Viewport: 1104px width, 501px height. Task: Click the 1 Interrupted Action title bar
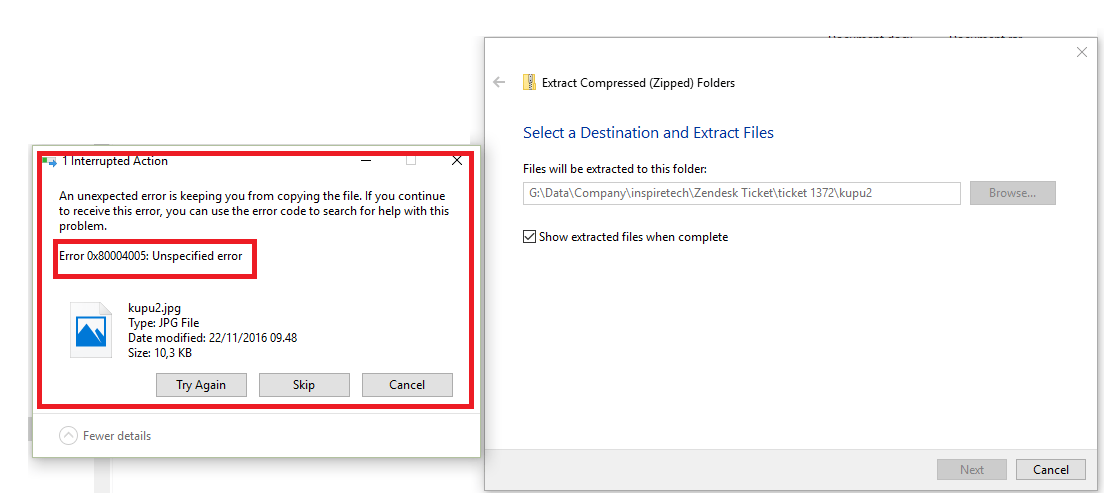(200, 161)
